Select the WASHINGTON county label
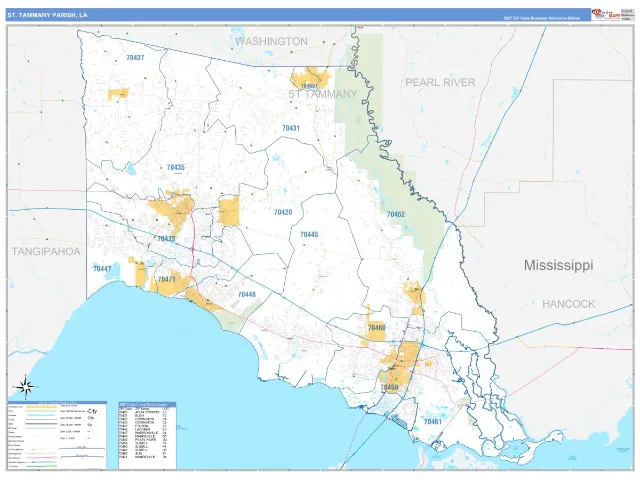Image resolution: width=640 pixels, height=480 pixels. tap(271, 41)
